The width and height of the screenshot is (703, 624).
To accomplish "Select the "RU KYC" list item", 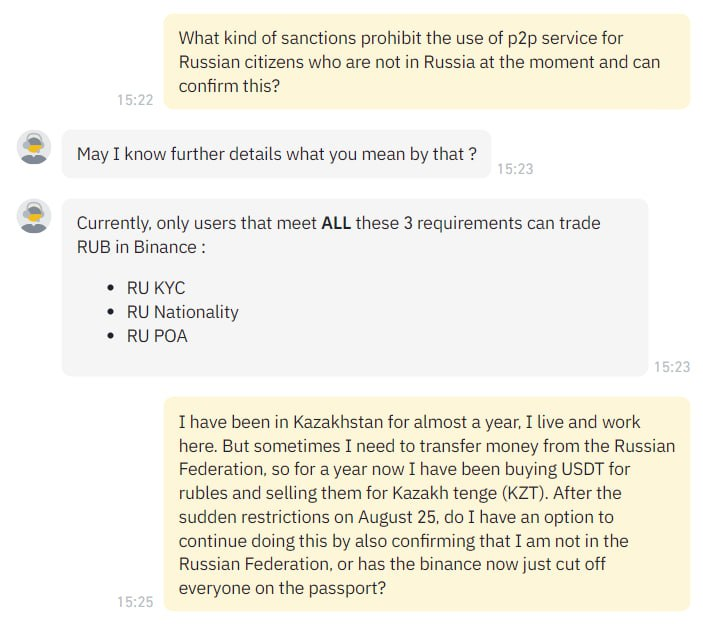I will pos(155,287).
